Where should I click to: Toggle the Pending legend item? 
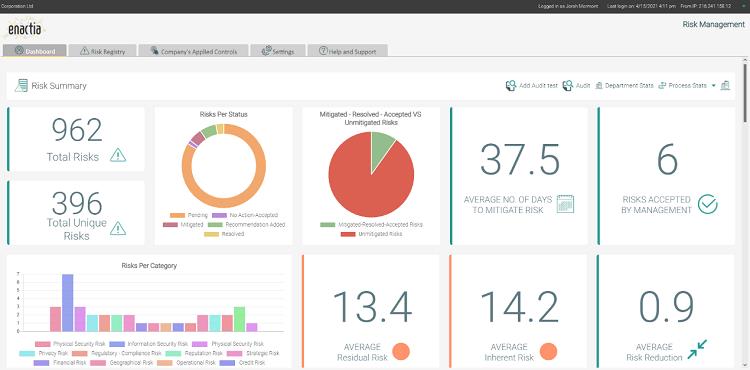pos(189,216)
